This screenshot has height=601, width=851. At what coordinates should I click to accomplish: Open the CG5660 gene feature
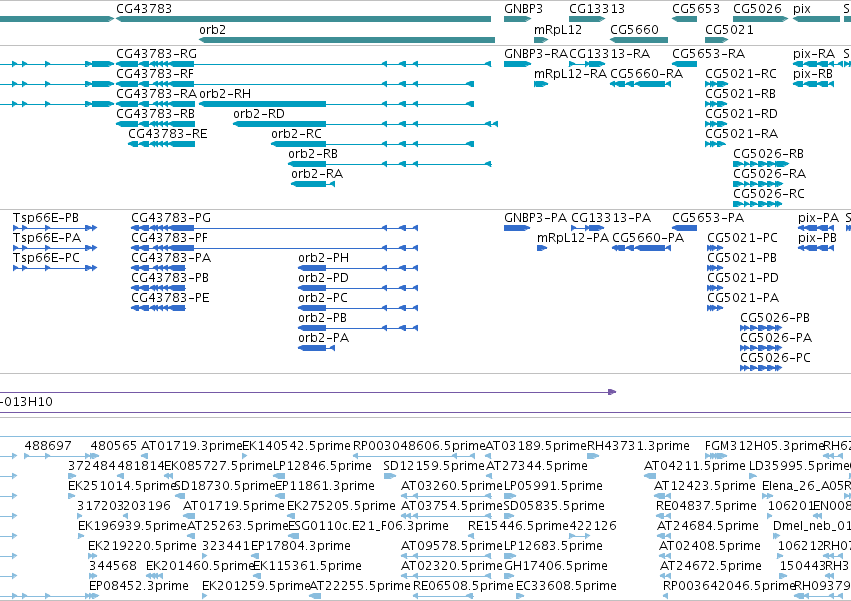[x=639, y=40]
